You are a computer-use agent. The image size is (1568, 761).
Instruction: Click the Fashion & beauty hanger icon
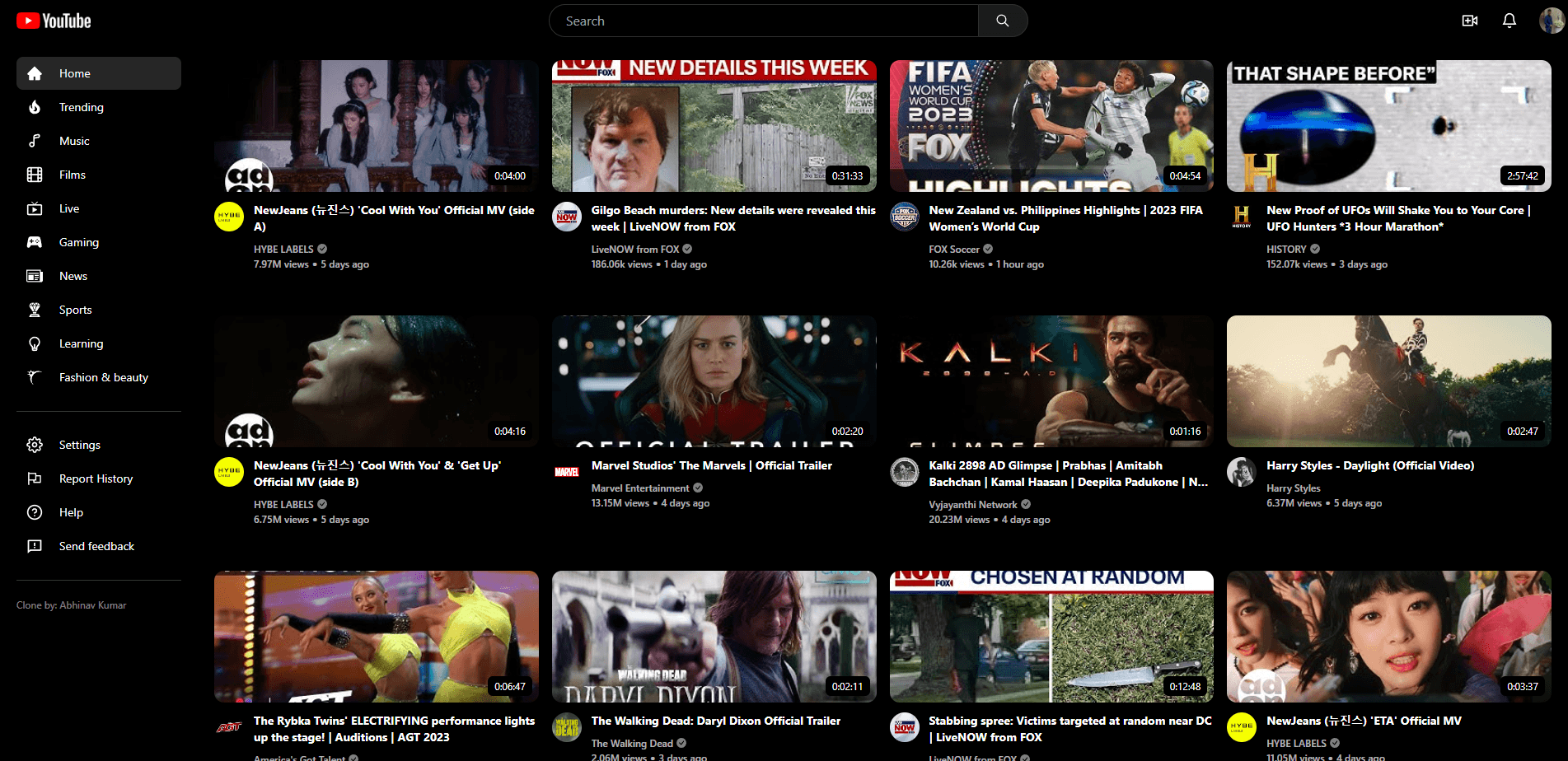click(35, 377)
